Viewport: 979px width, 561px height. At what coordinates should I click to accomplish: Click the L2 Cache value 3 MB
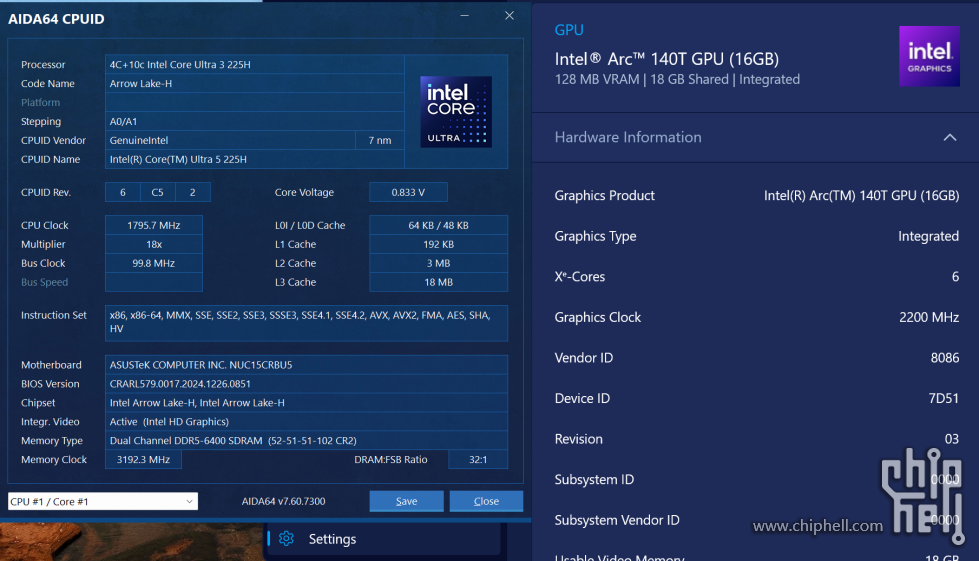[438, 263]
